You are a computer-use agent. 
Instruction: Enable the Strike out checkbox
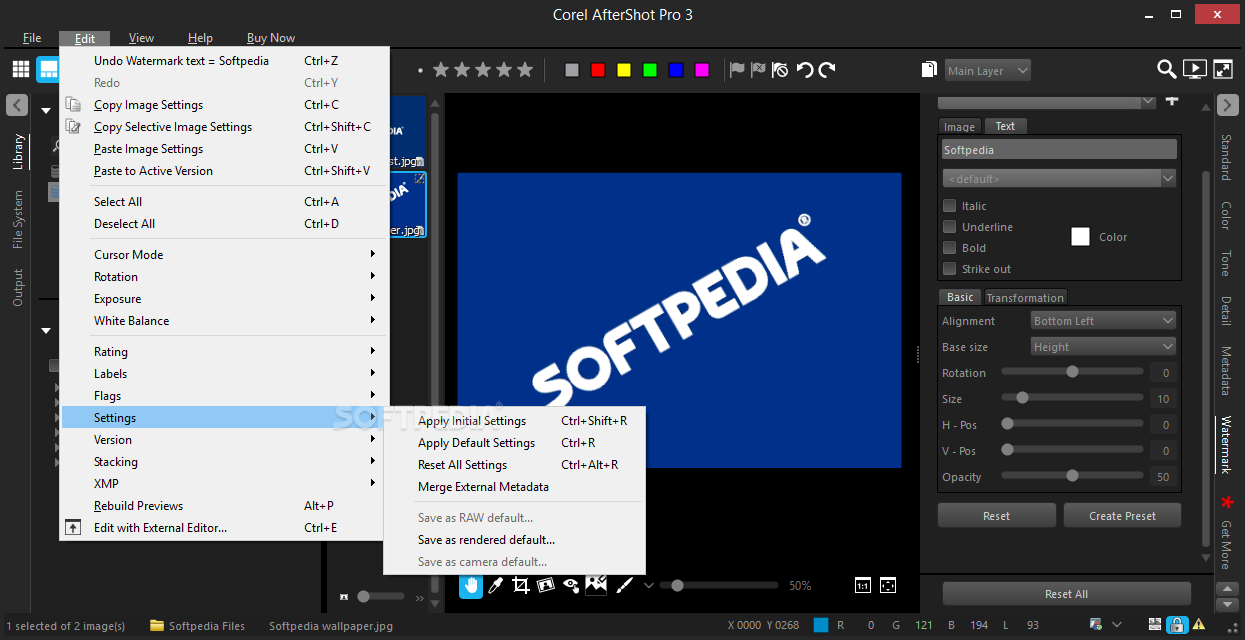tap(950, 269)
